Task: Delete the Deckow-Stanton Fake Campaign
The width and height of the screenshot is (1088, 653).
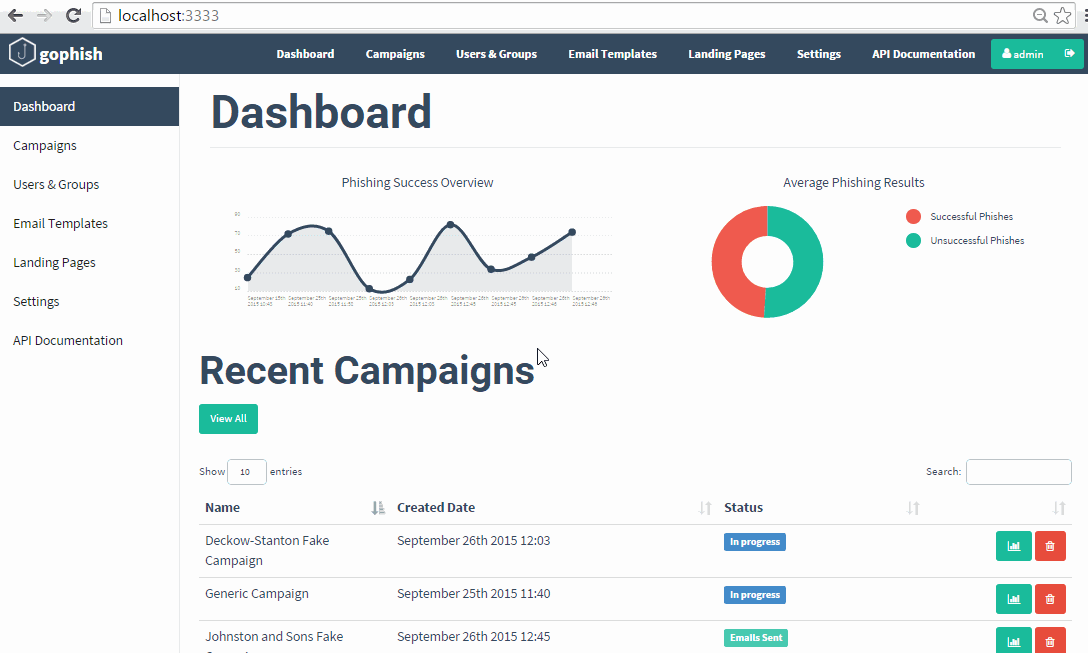Action: 1050,546
